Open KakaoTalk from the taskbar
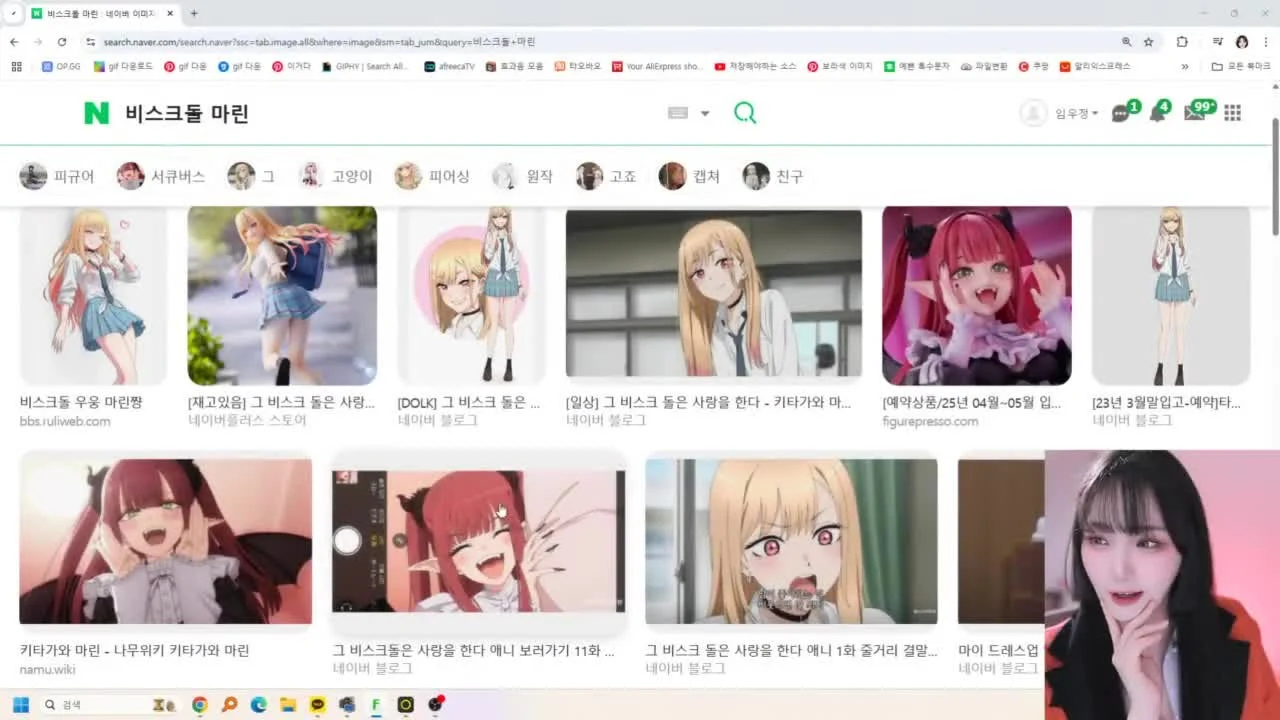The width and height of the screenshot is (1280, 720). pos(317,705)
